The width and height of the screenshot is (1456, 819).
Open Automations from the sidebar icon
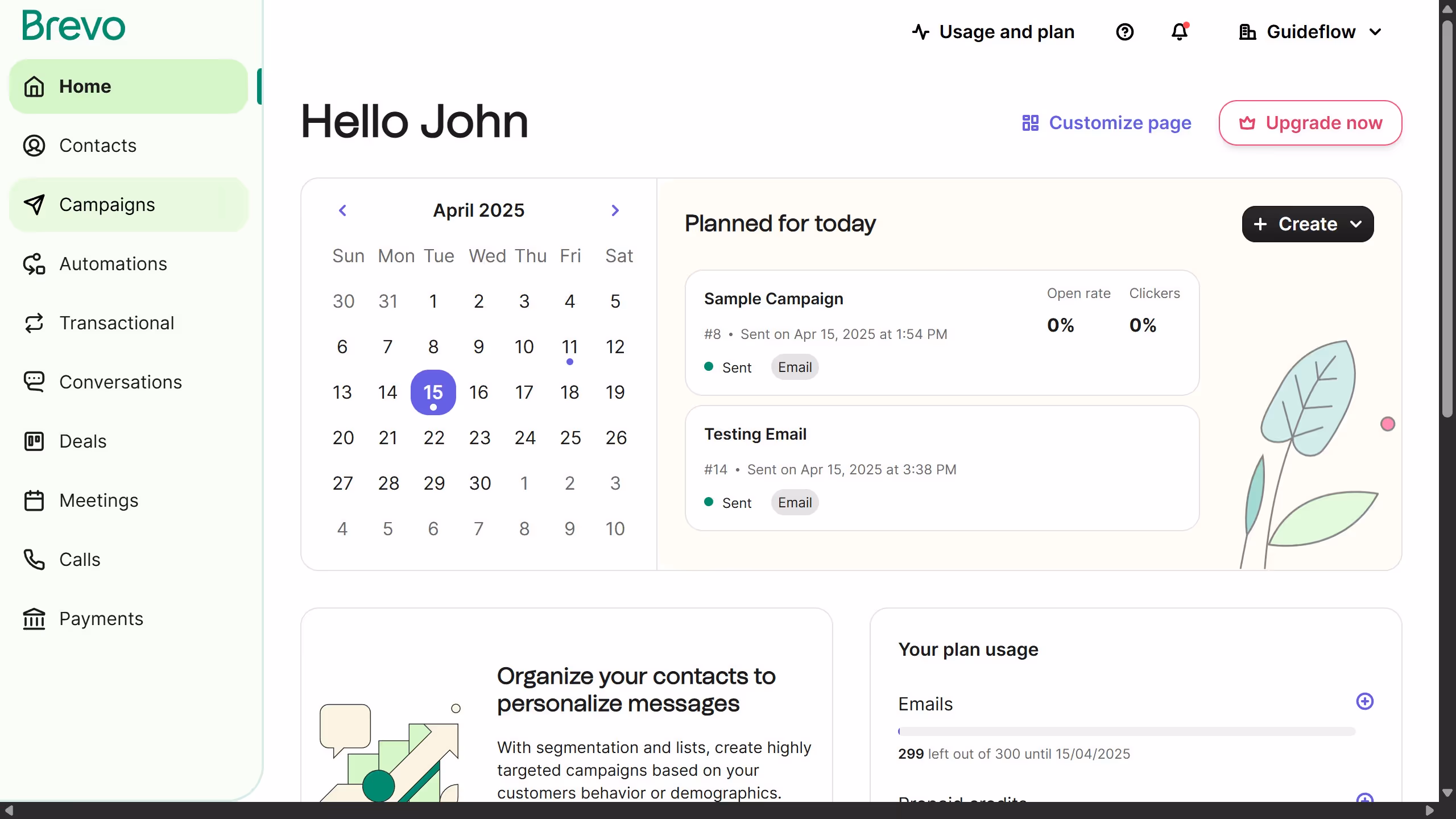[34, 264]
